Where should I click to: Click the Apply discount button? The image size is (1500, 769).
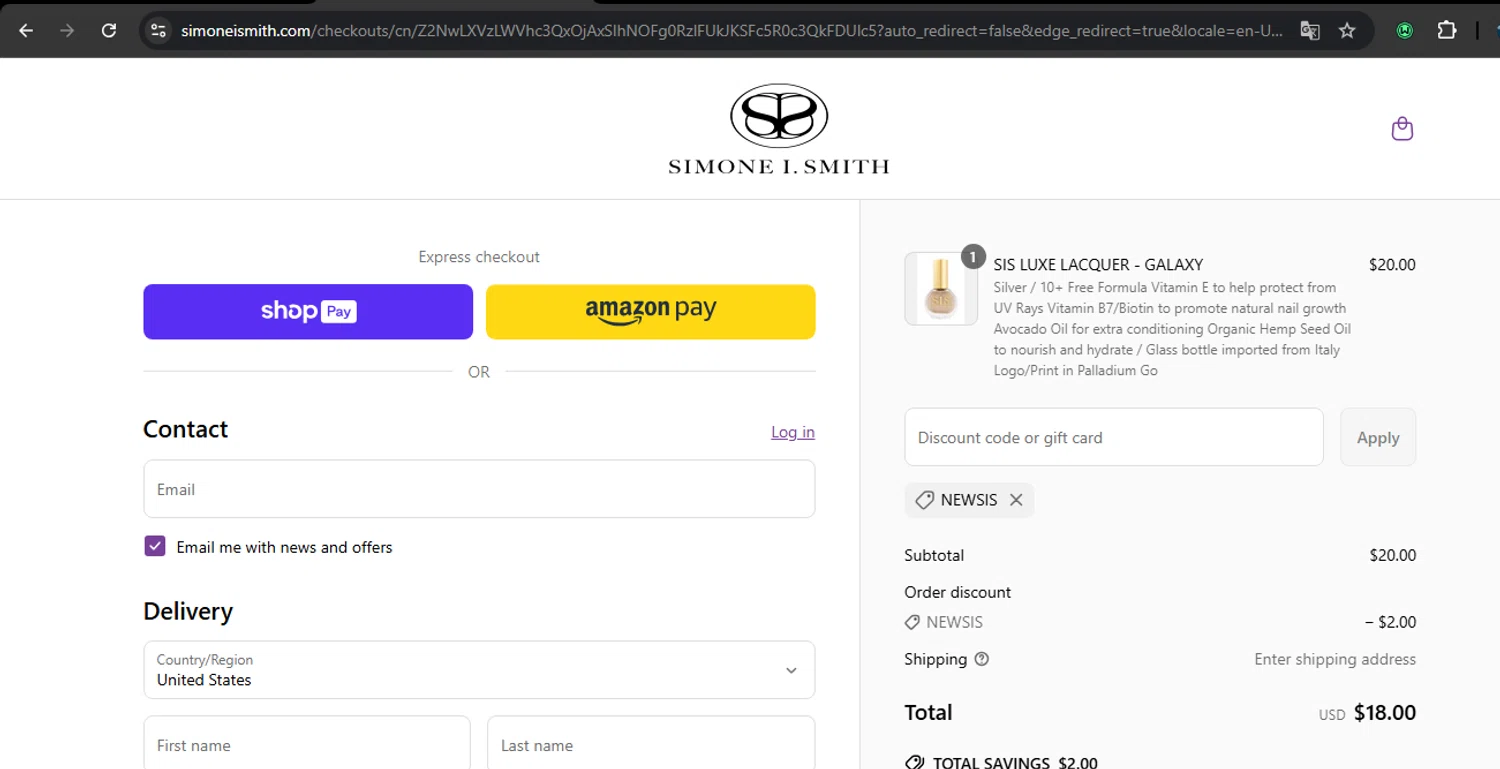tap(1378, 437)
